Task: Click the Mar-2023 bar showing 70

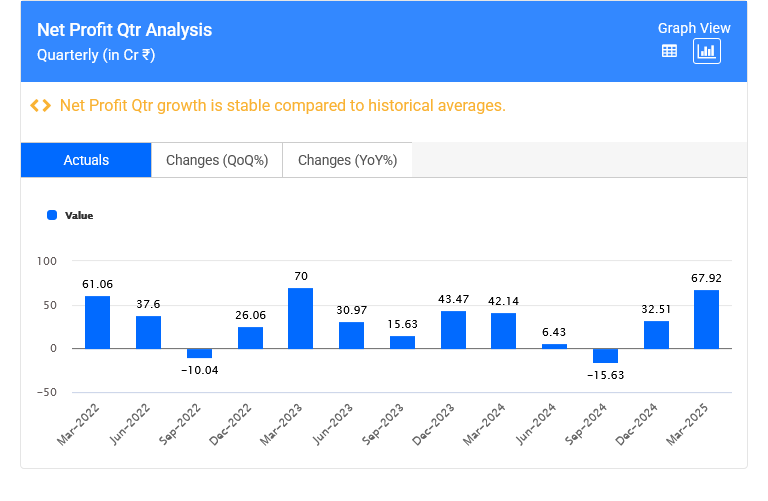Action: pyautogui.click(x=301, y=318)
